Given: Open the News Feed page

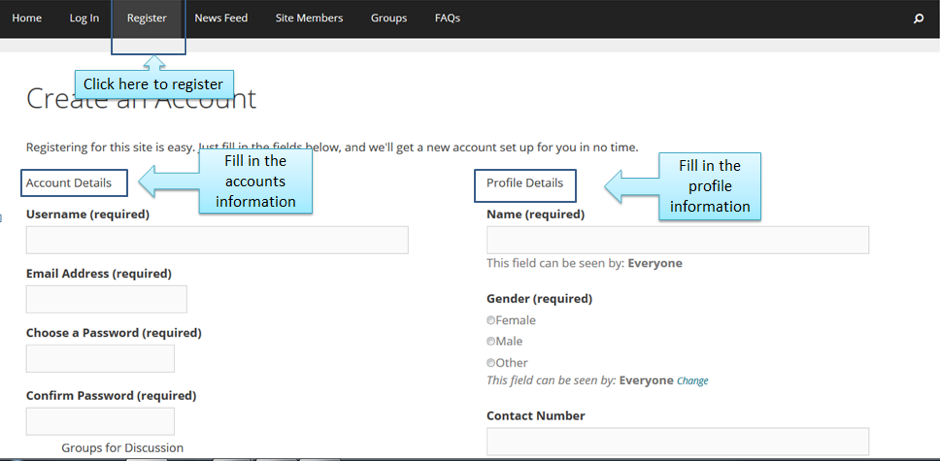Looking at the screenshot, I should point(221,18).
